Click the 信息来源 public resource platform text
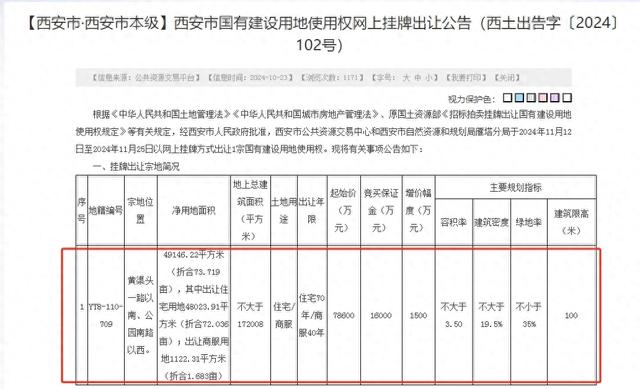640x389 pixels. tap(145, 78)
